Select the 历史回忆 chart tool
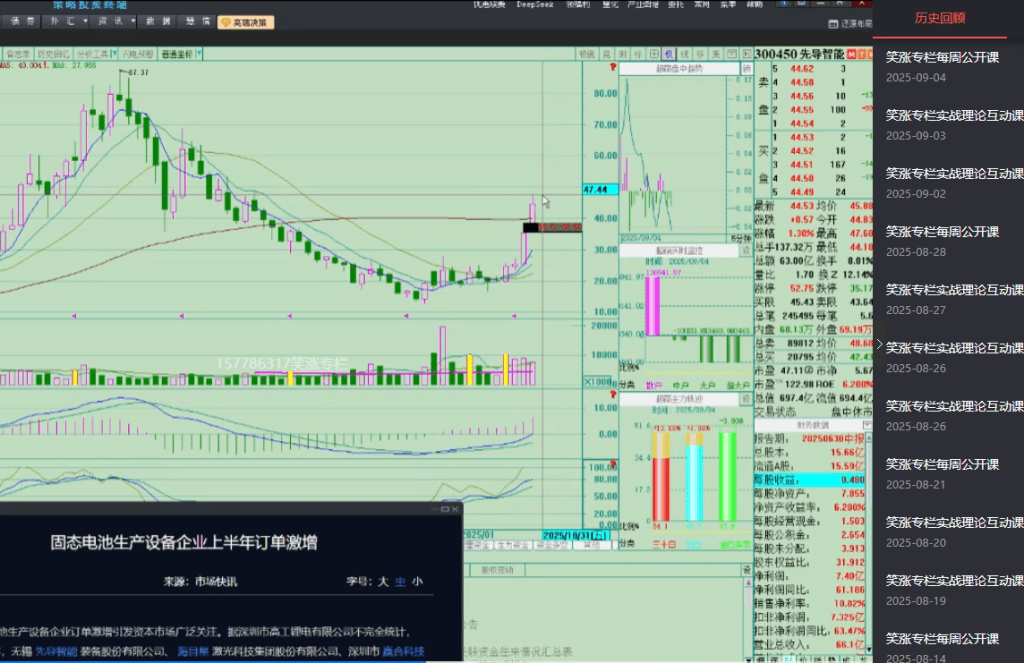The width and height of the screenshot is (1024, 663). tap(53, 54)
